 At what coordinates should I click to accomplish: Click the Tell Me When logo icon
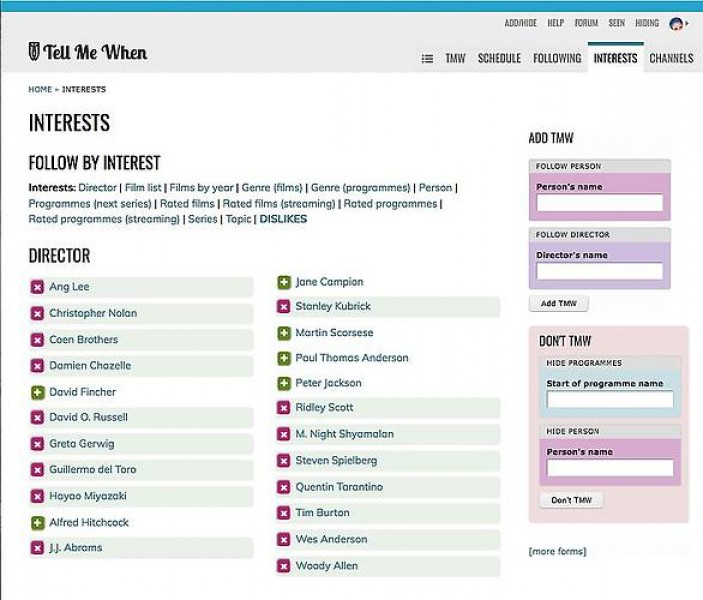coord(35,51)
